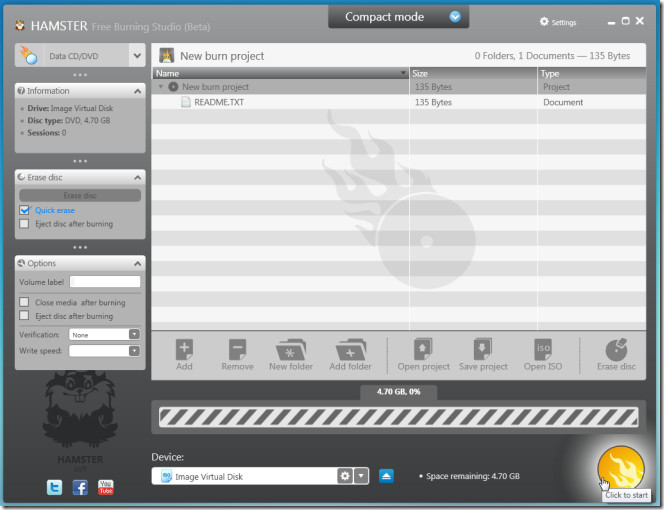Open the Facebook link icon
The width and height of the screenshot is (664, 510).
point(80,488)
